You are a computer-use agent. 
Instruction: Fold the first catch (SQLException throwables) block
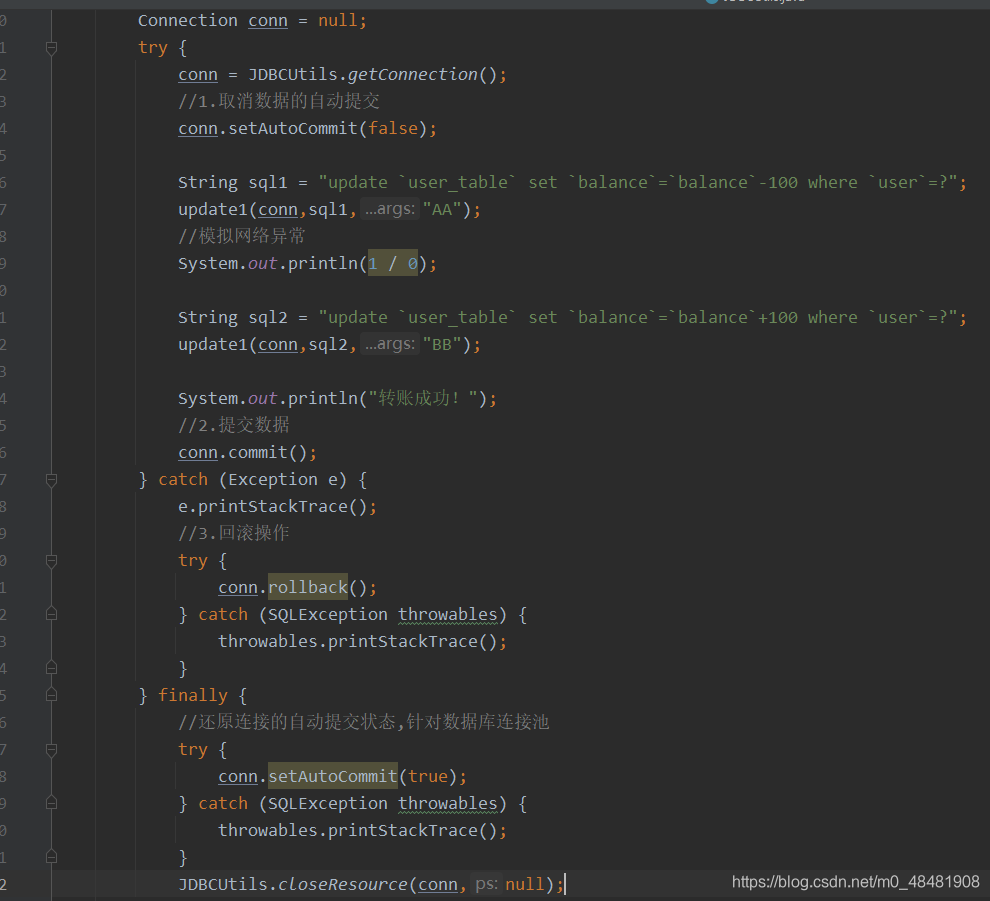click(x=52, y=614)
